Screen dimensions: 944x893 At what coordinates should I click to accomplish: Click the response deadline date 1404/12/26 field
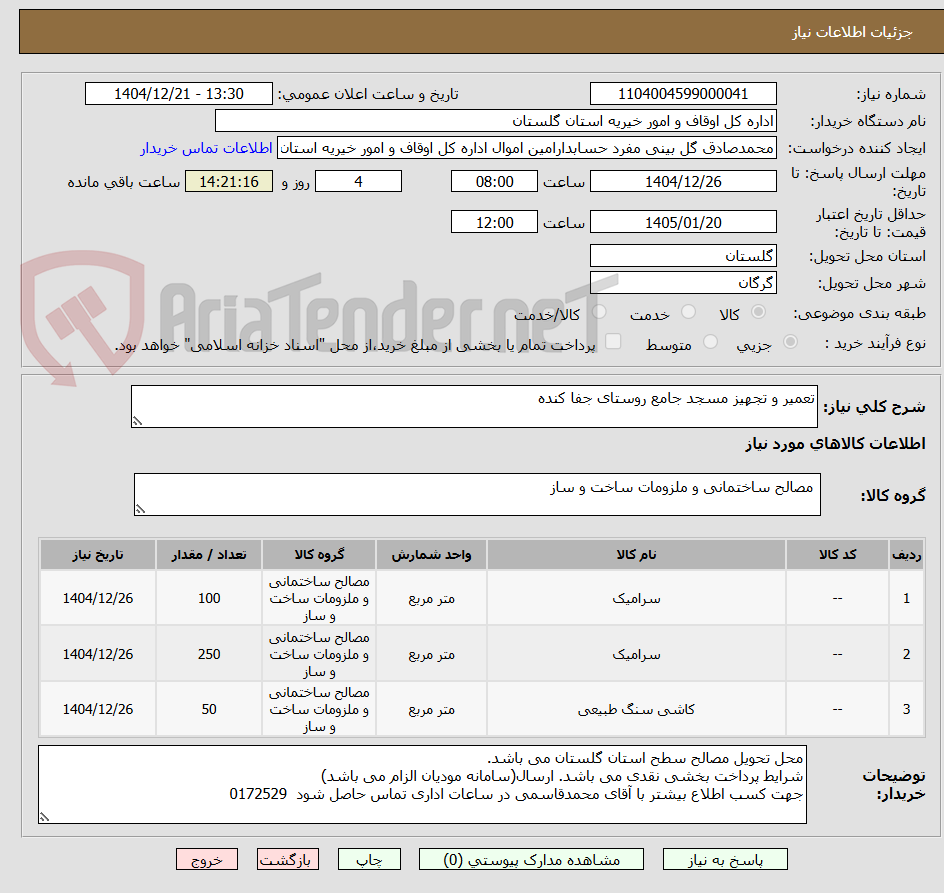coord(683,181)
